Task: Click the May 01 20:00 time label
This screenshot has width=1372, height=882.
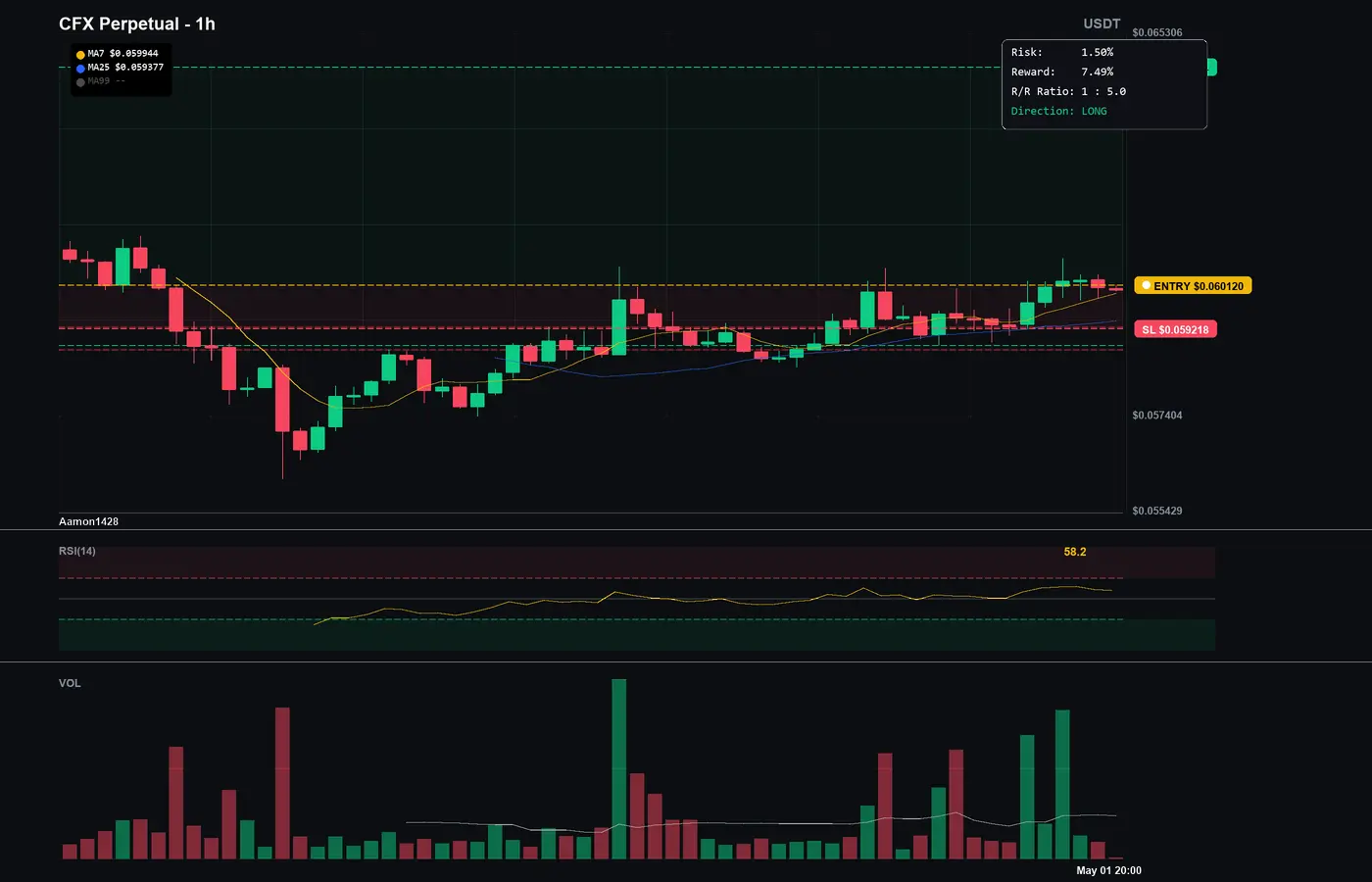Action: [x=1108, y=870]
